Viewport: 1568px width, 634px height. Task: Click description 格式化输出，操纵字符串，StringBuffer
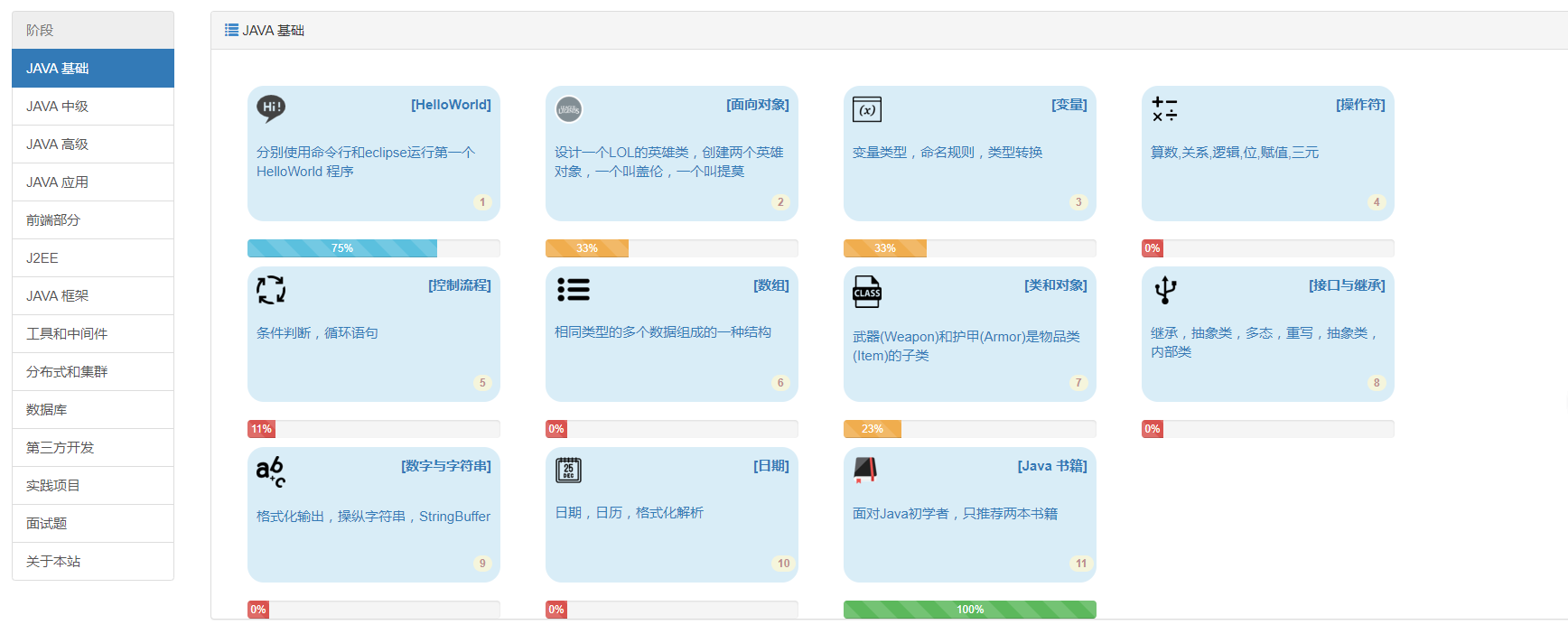[373, 517]
